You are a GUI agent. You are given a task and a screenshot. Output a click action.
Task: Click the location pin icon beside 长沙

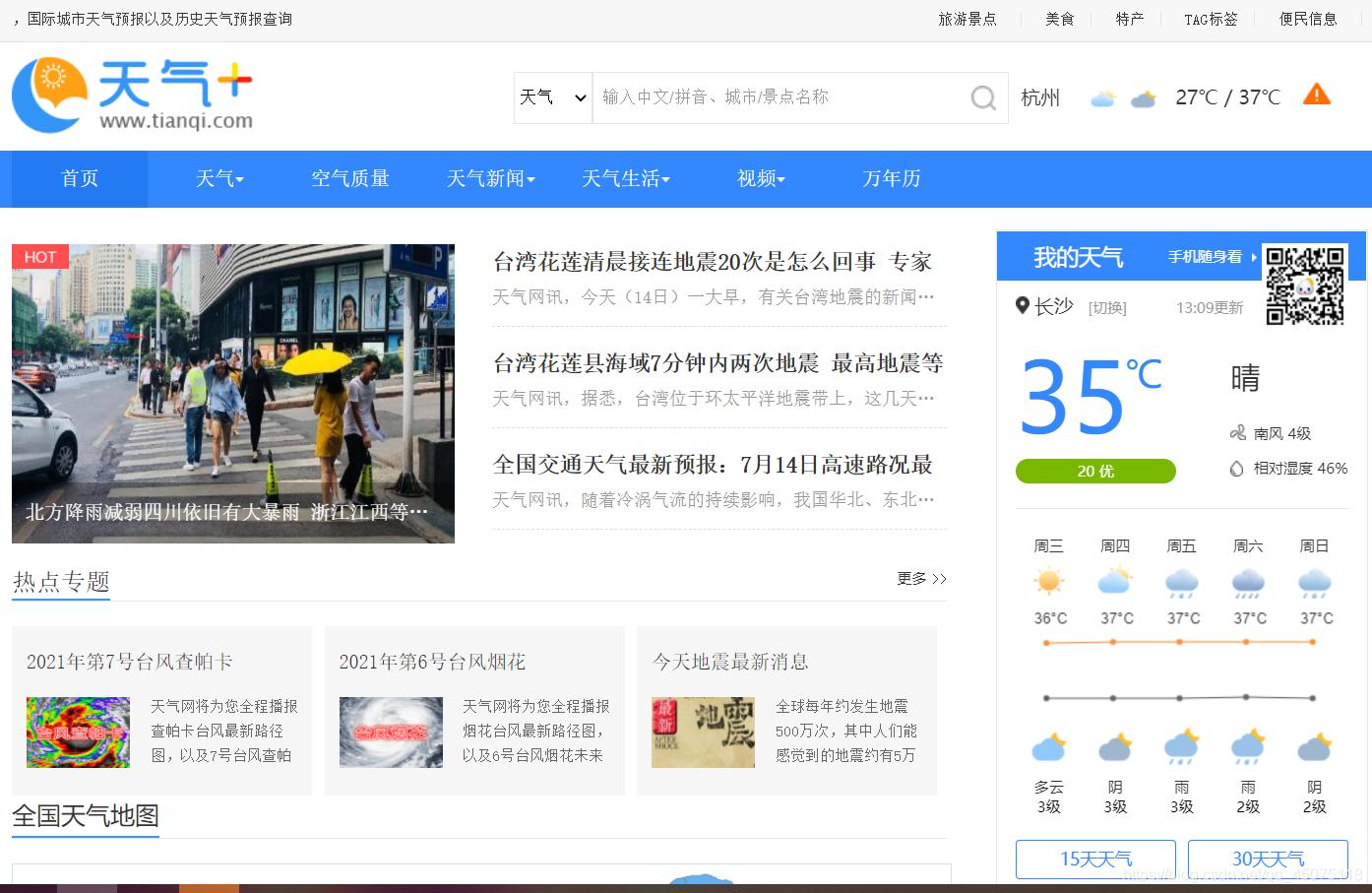tap(1022, 305)
